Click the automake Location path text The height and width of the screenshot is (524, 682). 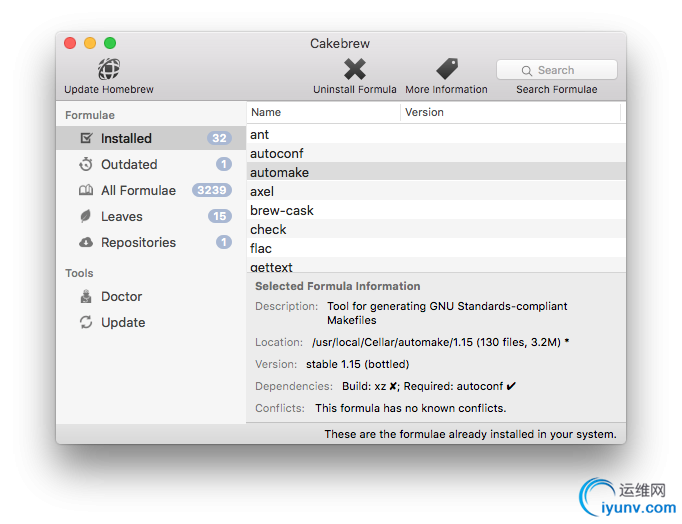tap(441, 343)
